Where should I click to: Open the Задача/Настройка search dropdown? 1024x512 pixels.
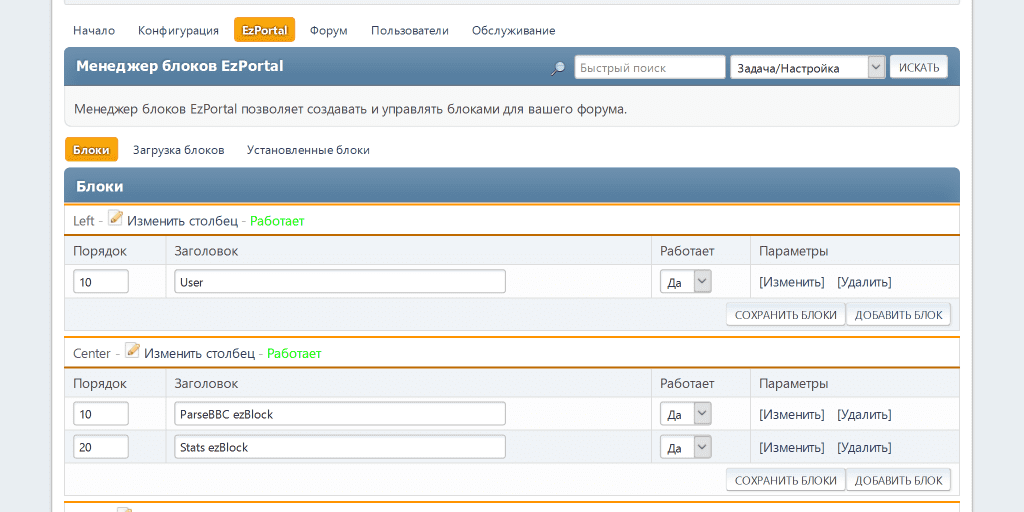tap(808, 67)
